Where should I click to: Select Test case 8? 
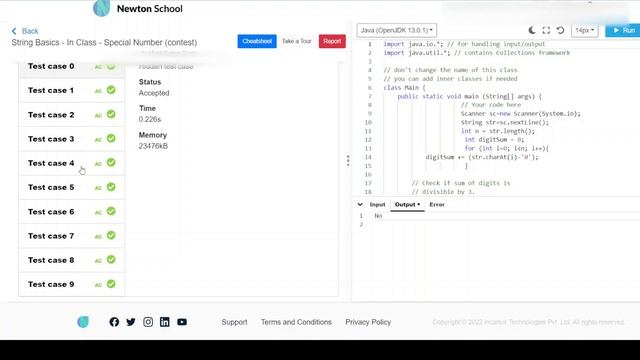[x=71, y=260]
